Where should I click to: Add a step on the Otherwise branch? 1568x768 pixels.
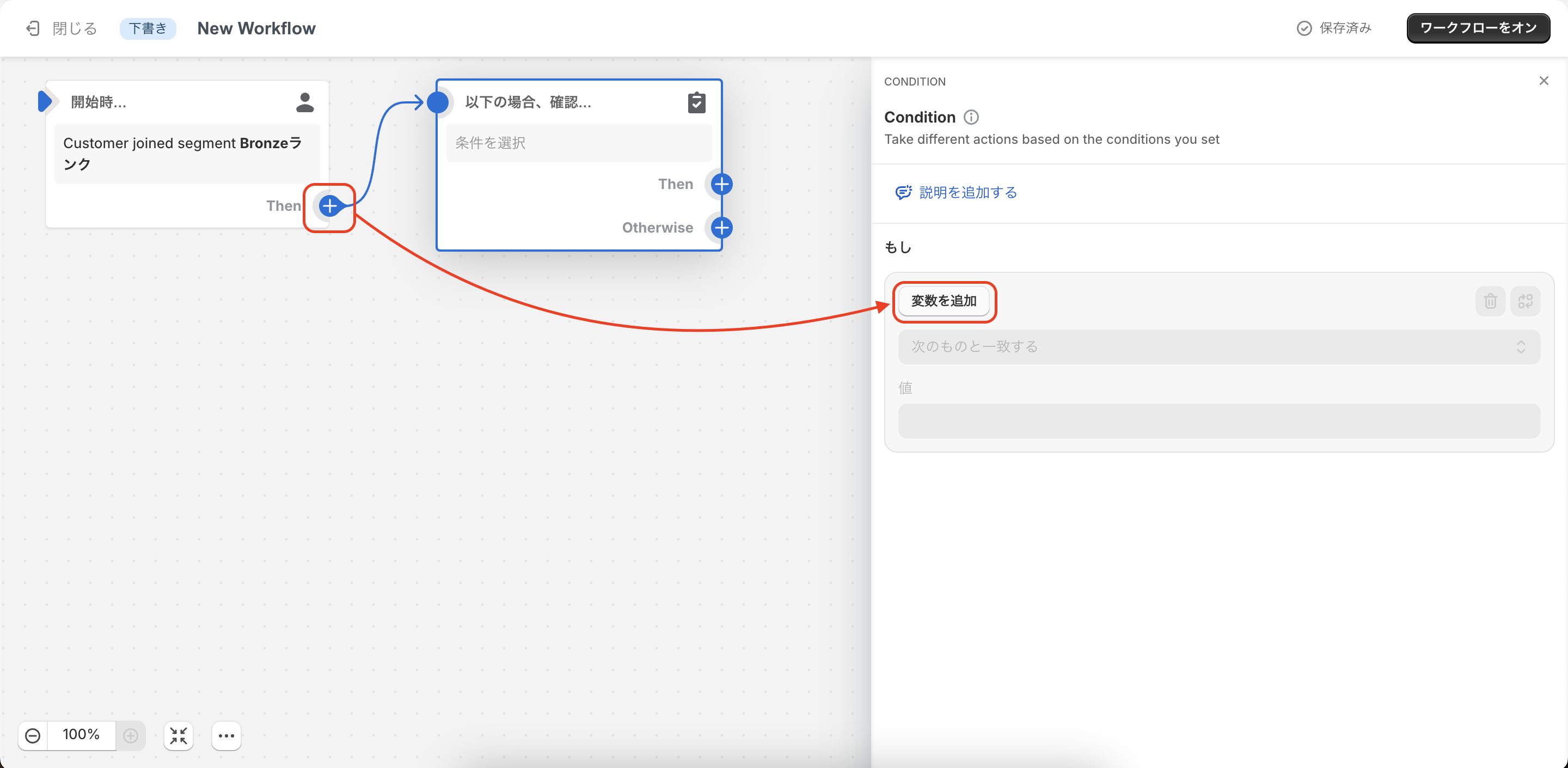pyautogui.click(x=721, y=228)
